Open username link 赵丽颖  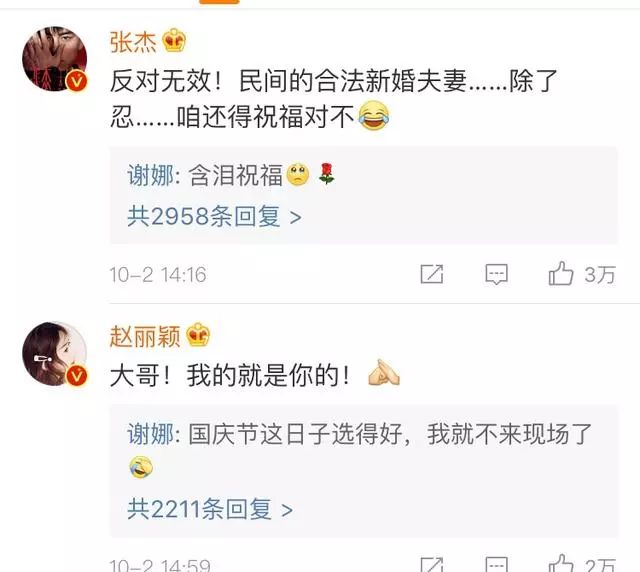(x=145, y=336)
